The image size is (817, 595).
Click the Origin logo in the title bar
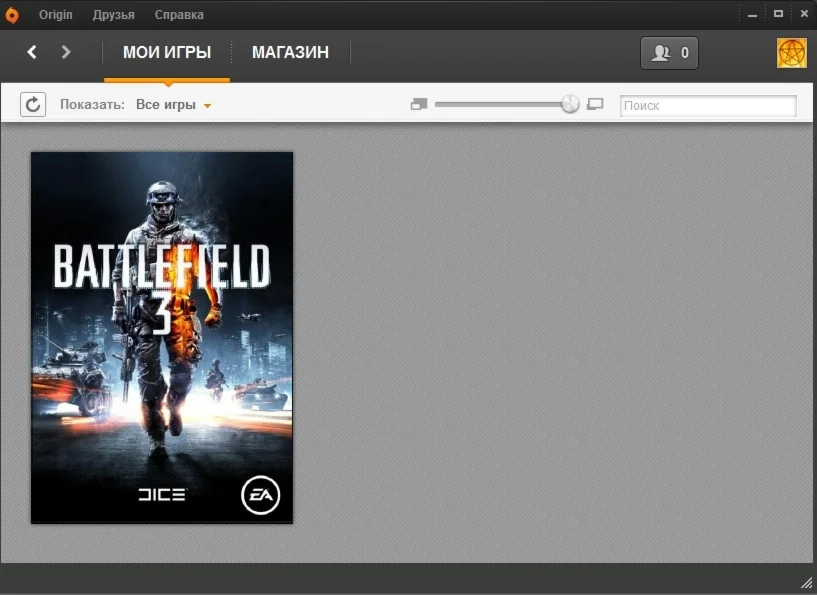(x=13, y=13)
